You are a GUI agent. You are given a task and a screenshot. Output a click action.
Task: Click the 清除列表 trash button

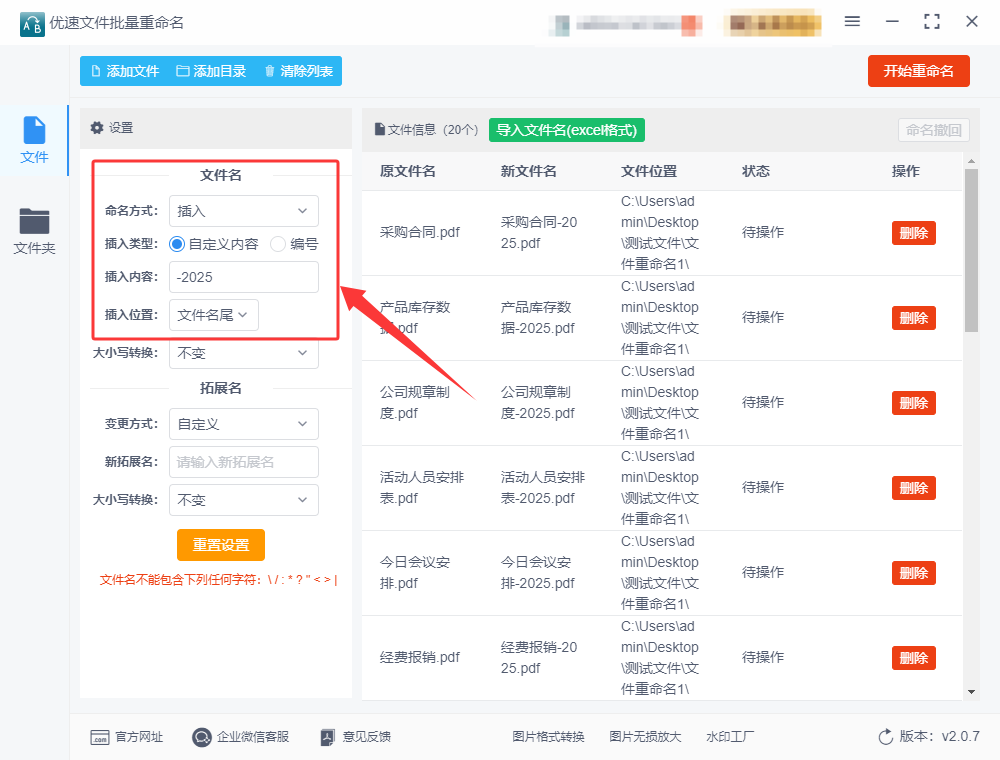pos(298,71)
